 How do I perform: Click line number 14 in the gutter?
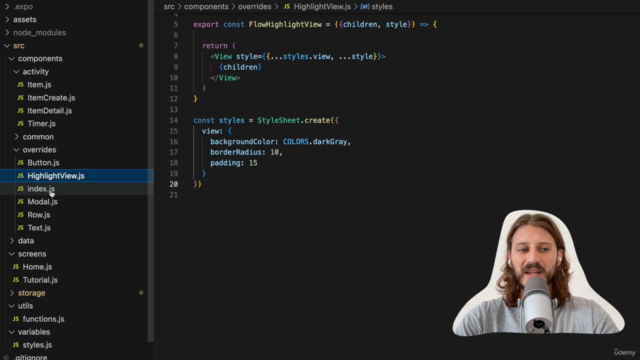point(174,120)
